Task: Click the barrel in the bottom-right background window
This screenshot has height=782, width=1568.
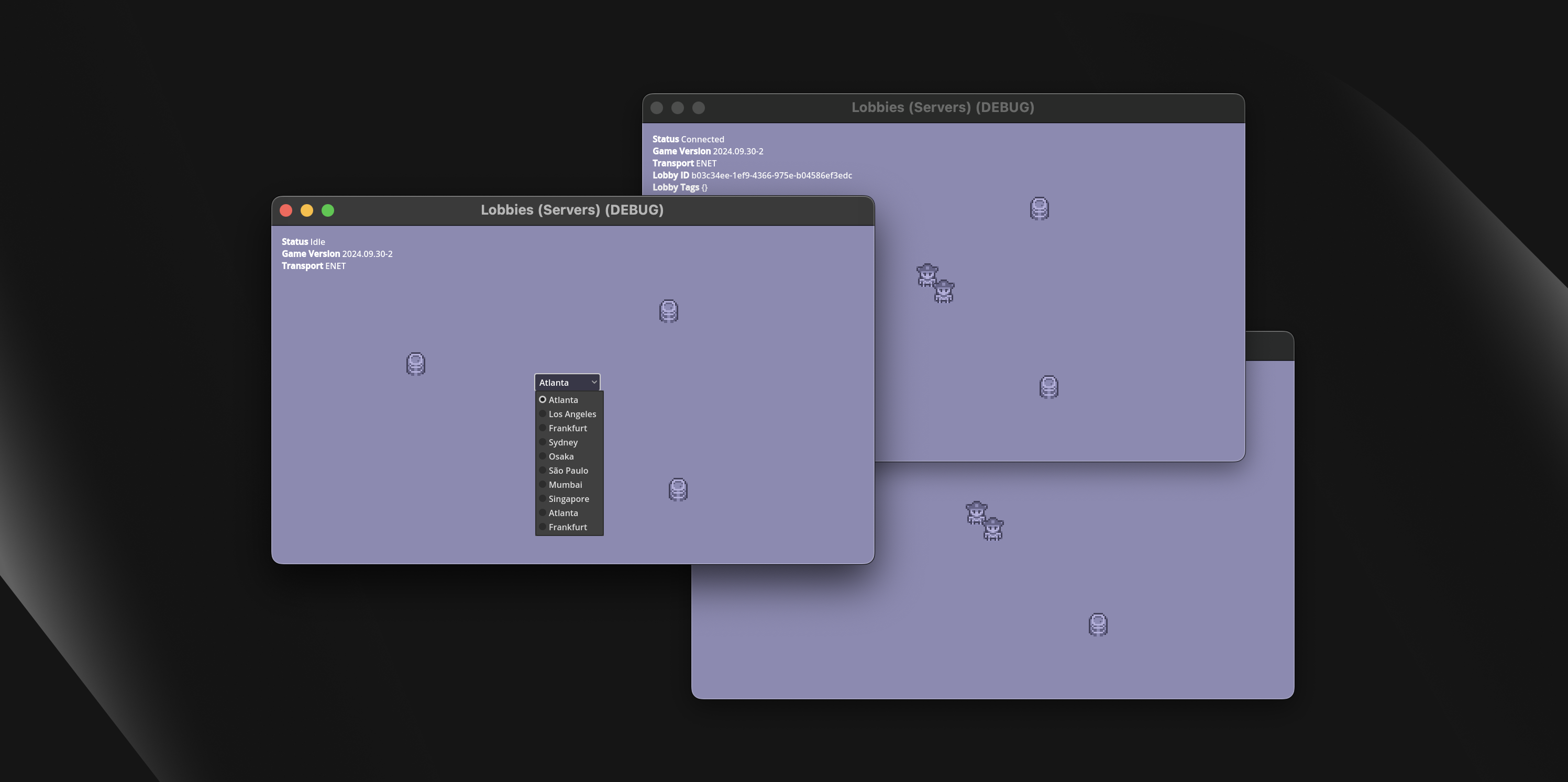Action: pos(1098,624)
